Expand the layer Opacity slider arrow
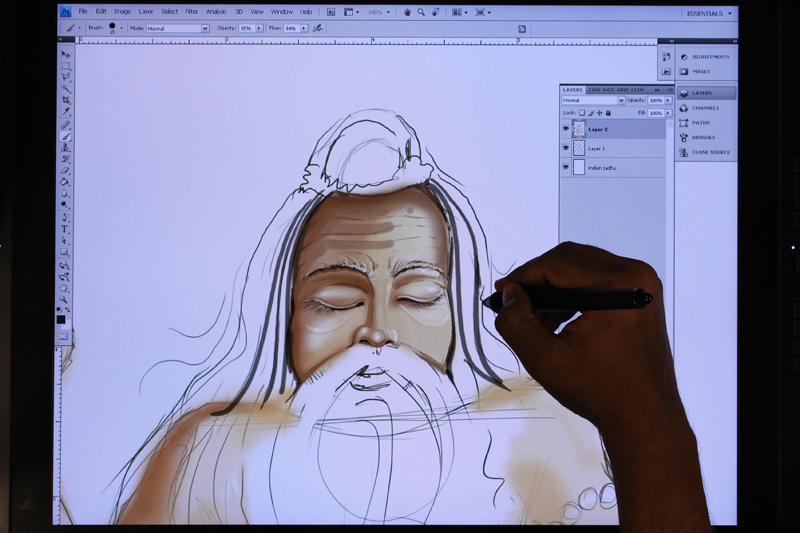This screenshot has width=800, height=533. coord(668,100)
